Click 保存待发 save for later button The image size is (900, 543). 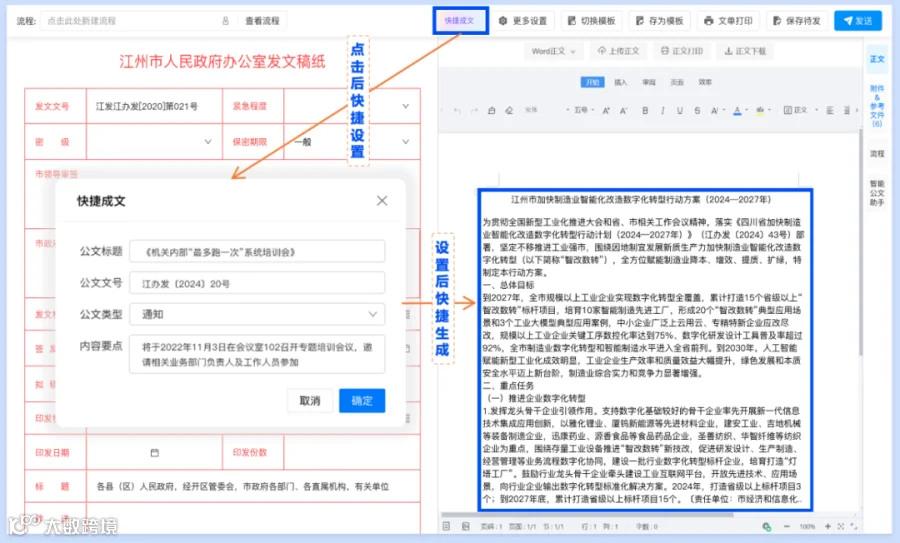[797, 21]
